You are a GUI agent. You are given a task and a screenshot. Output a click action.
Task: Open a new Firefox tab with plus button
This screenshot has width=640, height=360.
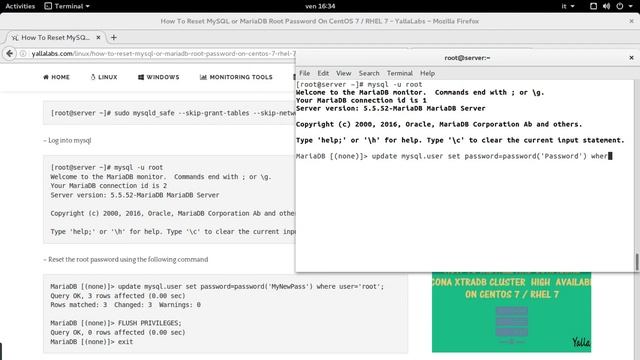(113, 38)
